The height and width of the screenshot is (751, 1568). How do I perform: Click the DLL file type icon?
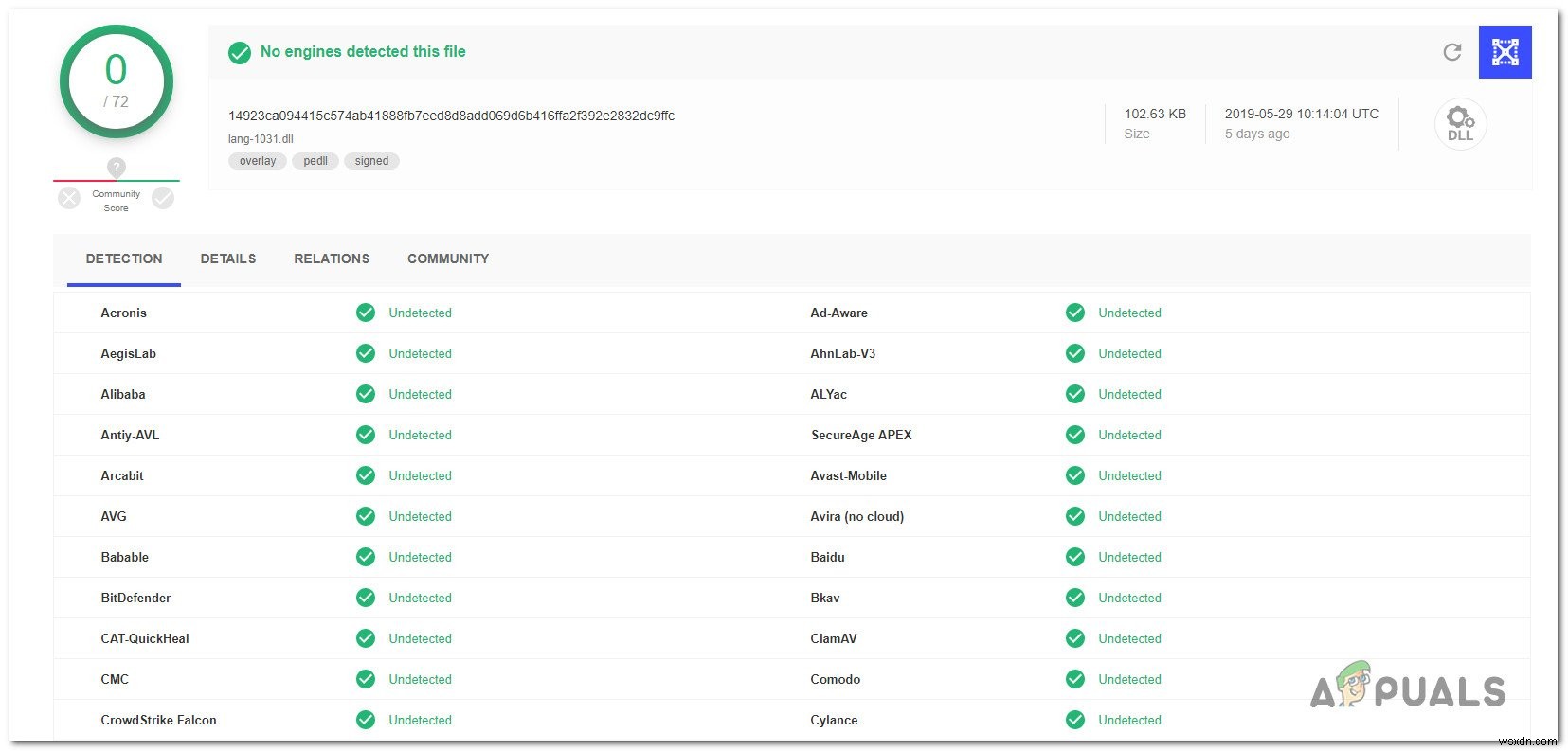click(x=1460, y=124)
